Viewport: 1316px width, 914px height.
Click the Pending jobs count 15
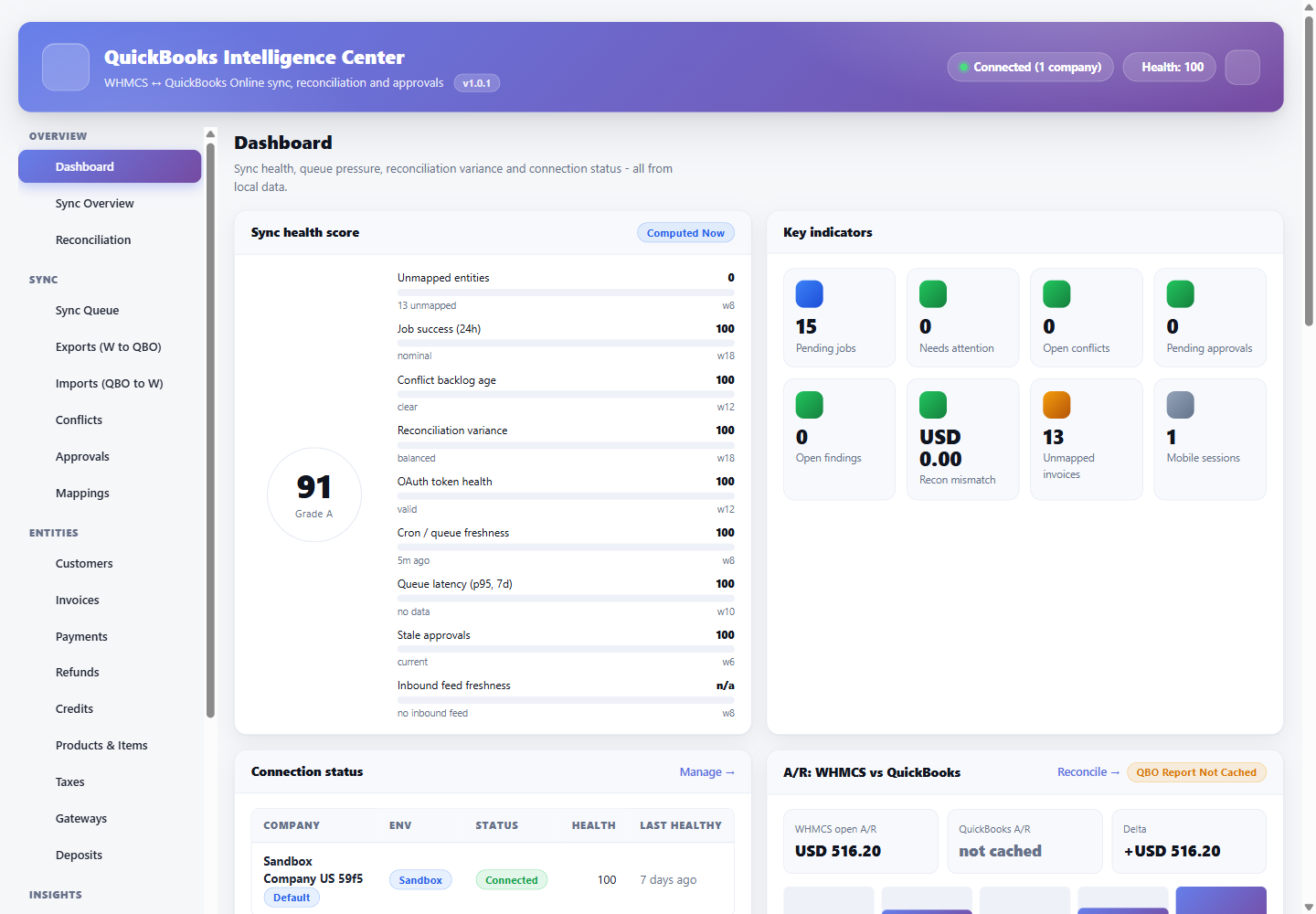click(806, 327)
